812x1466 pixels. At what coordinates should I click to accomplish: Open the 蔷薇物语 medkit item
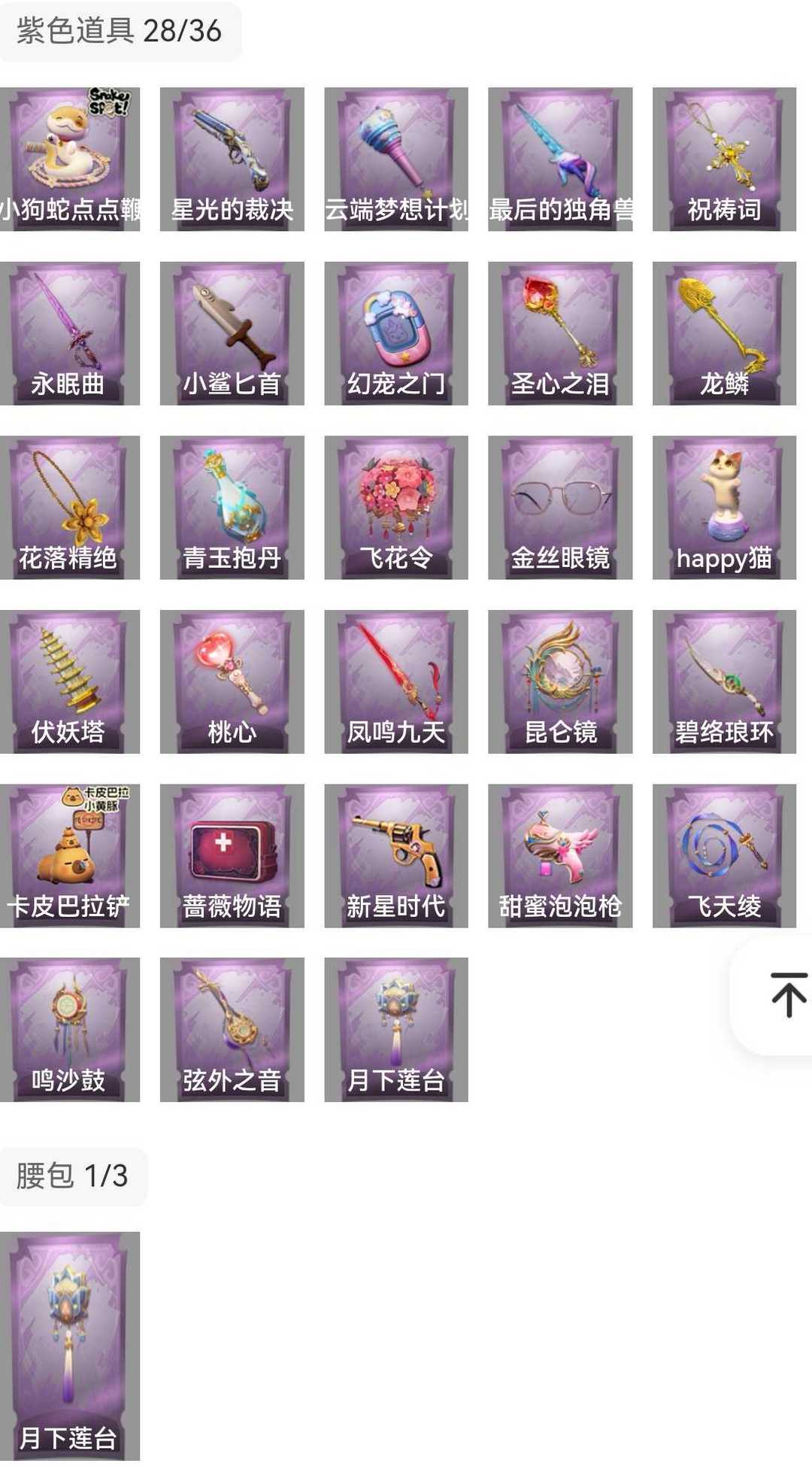point(232,856)
